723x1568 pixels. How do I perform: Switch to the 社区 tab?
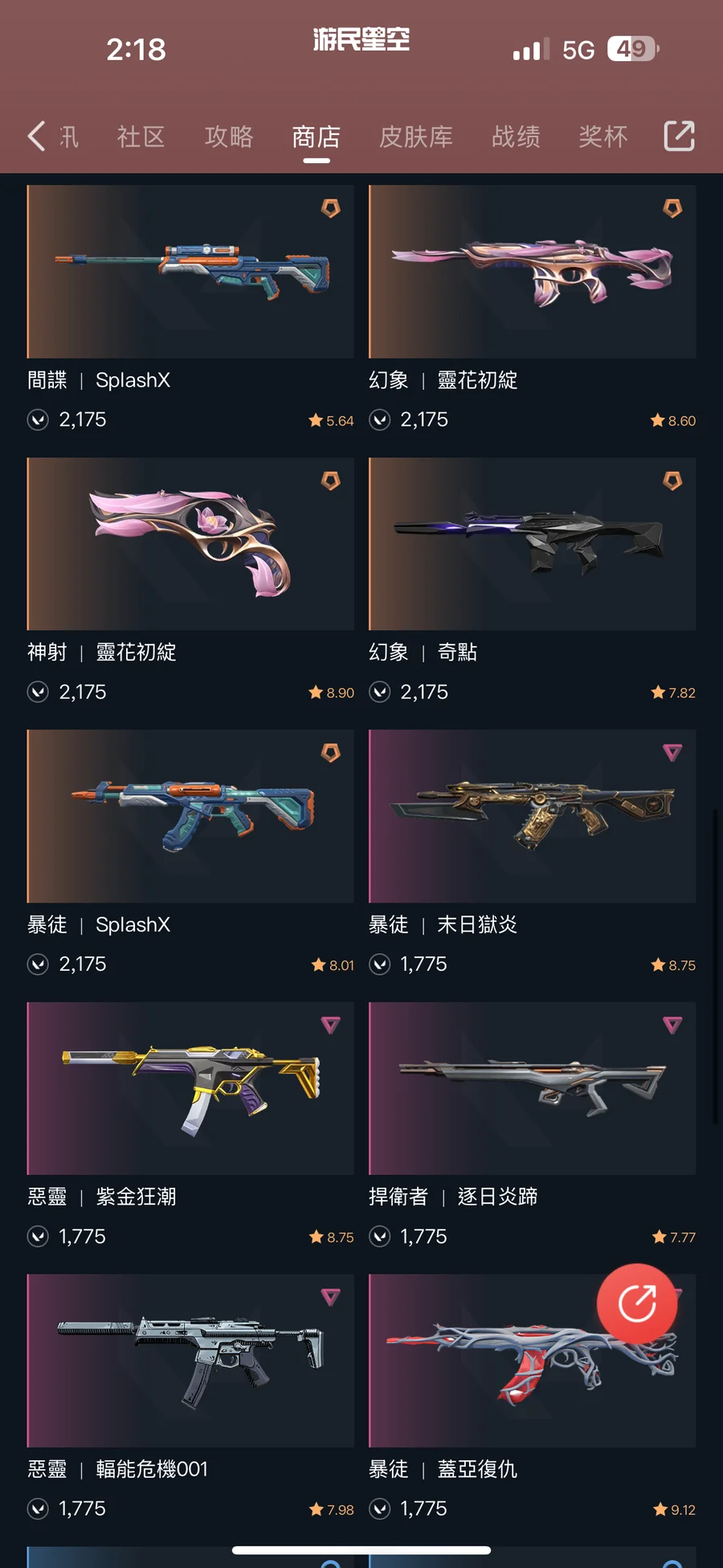click(x=141, y=137)
